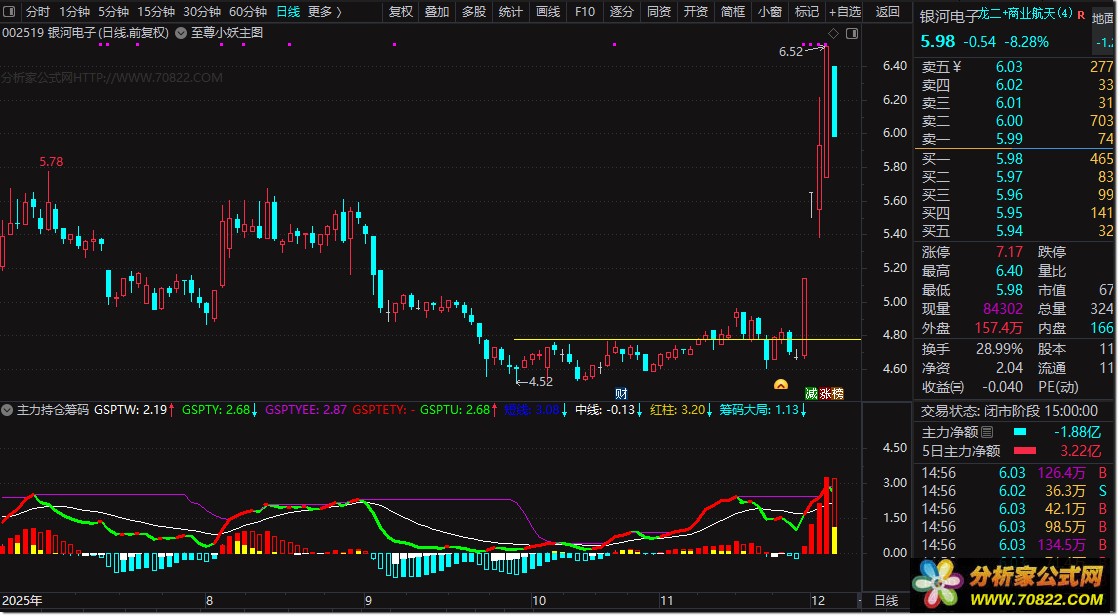Toggle the 小窗 mini window
1120x616 pixels.
tap(770, 11)
